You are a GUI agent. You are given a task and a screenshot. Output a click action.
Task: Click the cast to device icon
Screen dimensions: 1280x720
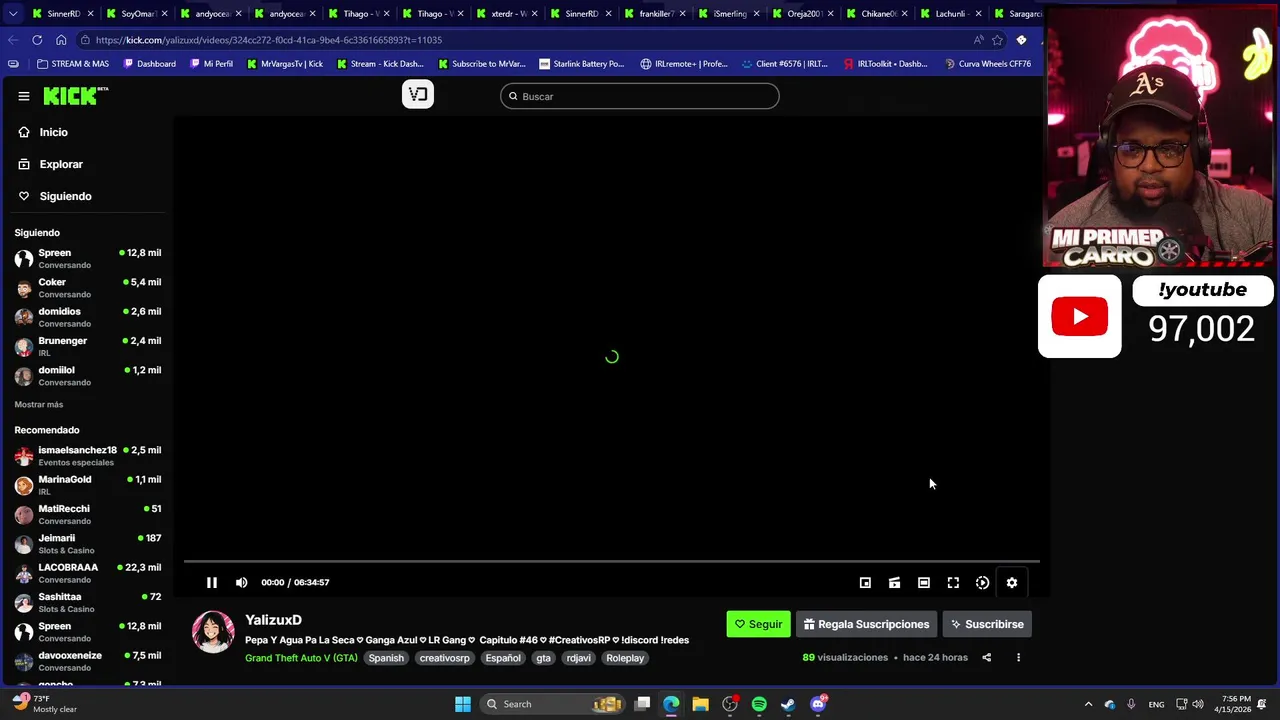point(894,583)
